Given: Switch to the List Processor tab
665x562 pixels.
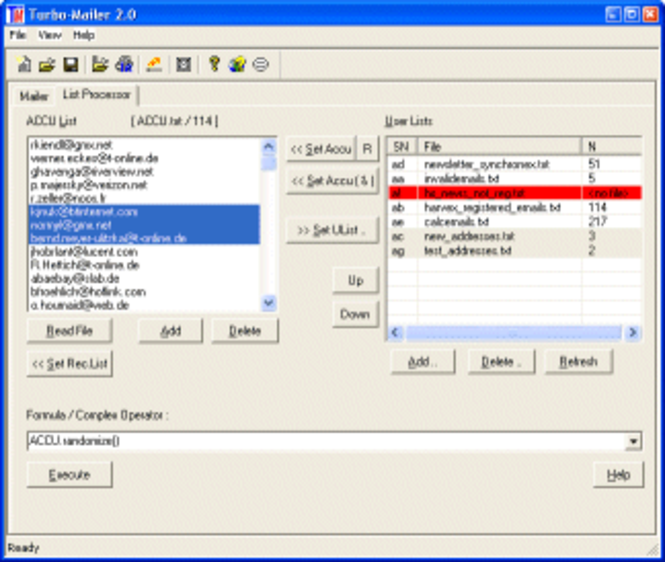Looking at the screenshot, I should tap(97, 94).
